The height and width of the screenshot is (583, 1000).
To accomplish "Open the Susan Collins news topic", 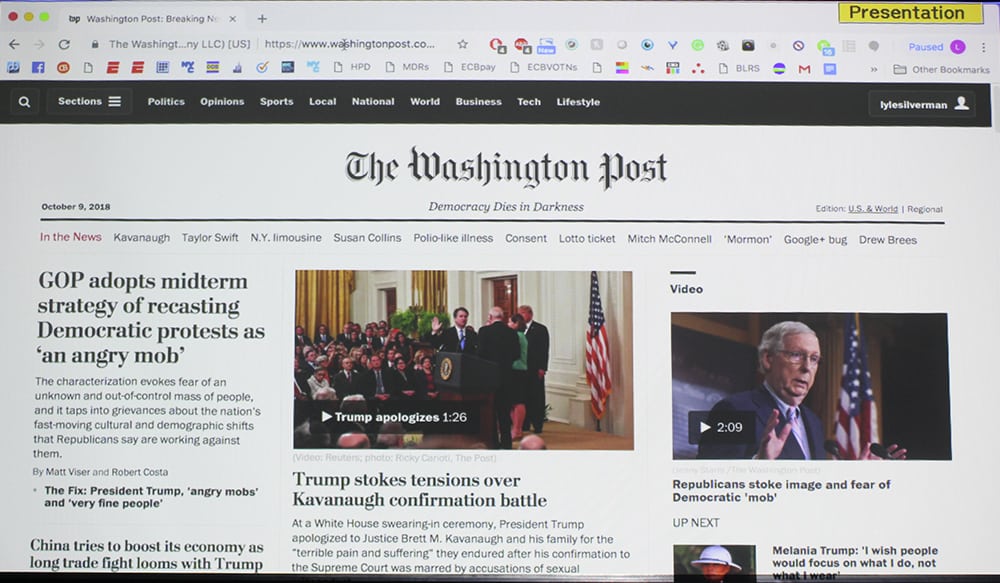I will pos(367,238).
